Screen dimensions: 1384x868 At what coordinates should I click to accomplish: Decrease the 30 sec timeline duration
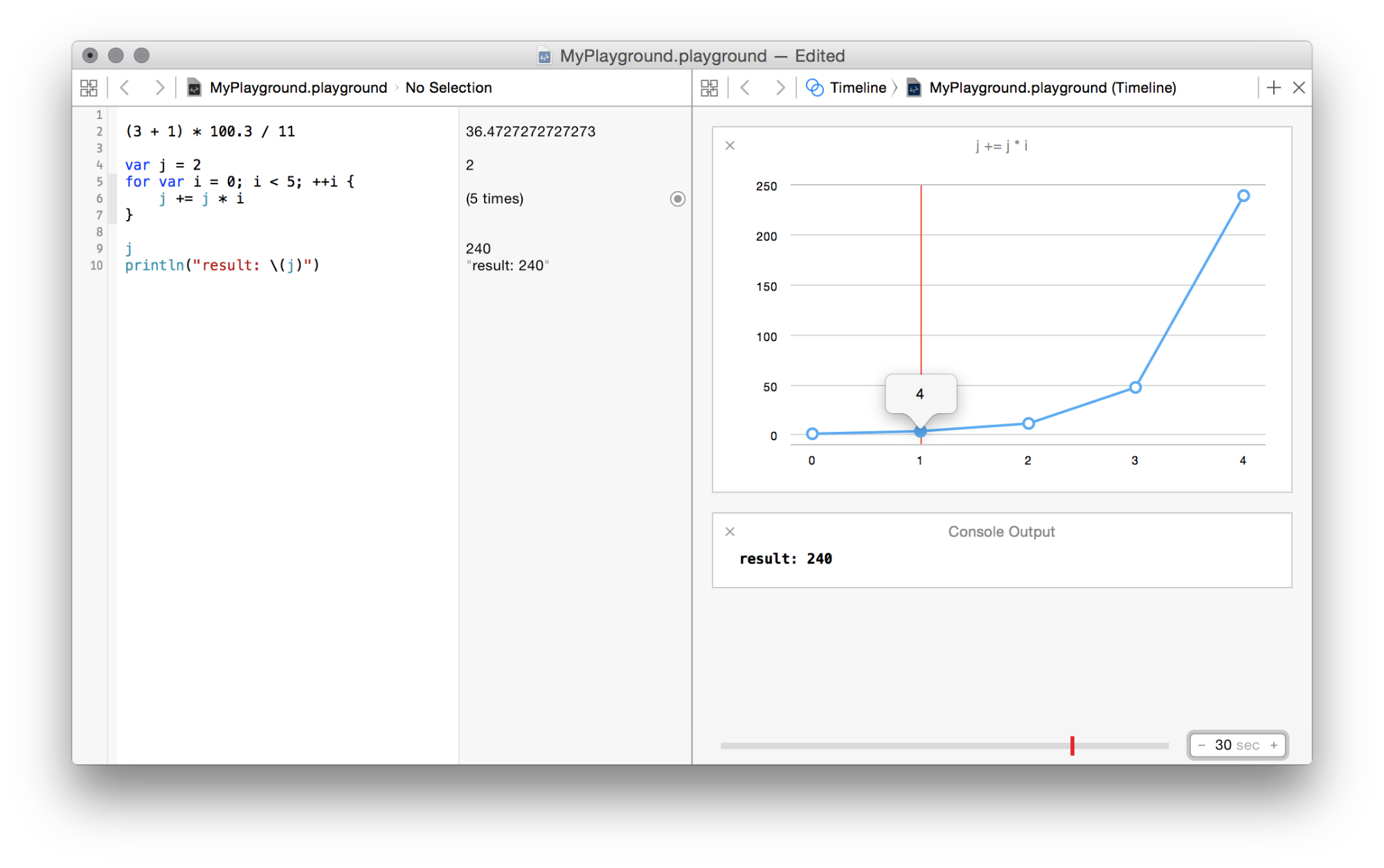(x=1202, y=745)
